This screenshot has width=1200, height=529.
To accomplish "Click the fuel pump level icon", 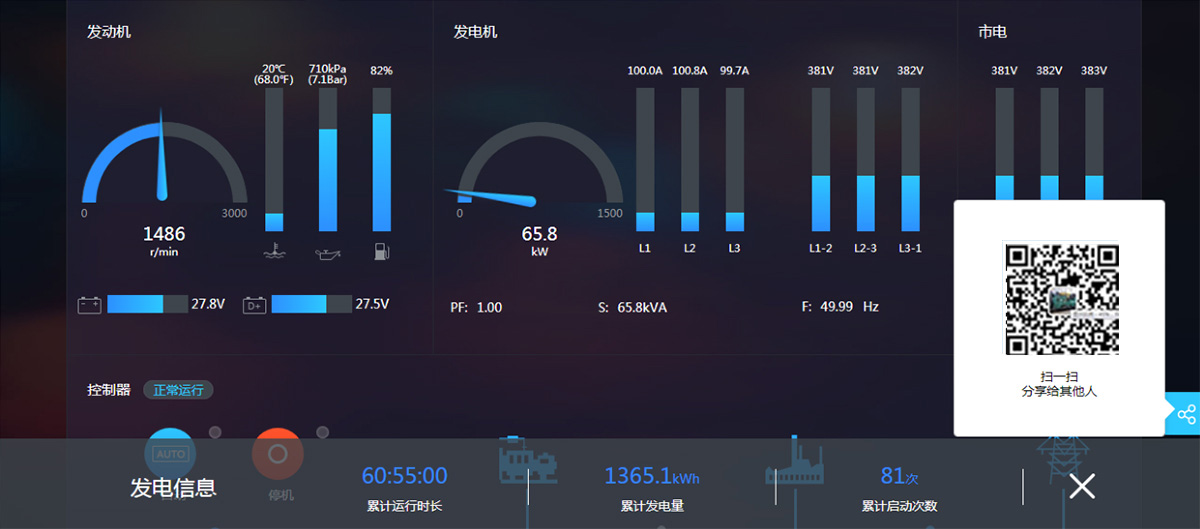I will tap(381, 251).
